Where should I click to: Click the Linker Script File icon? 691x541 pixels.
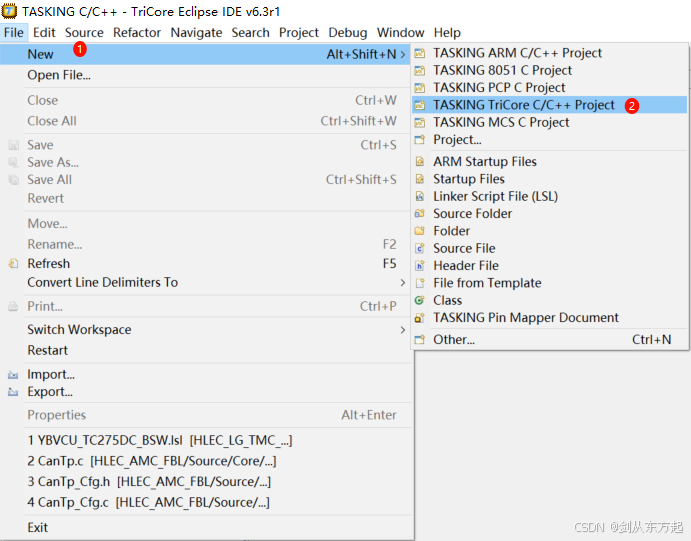420,196
